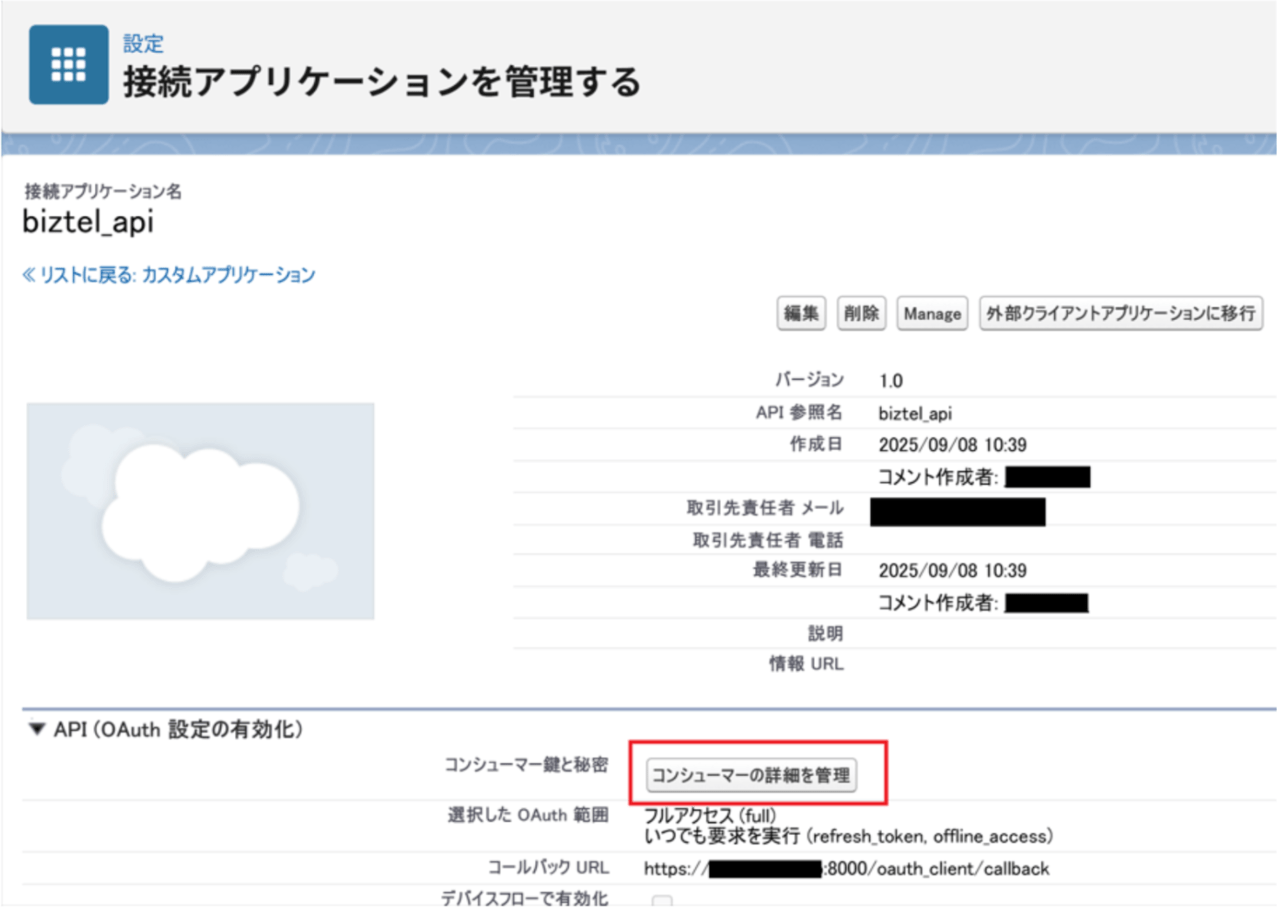Click the コールバック URL value
Screen dimensions: 1280x924
[x=846, y=868]
